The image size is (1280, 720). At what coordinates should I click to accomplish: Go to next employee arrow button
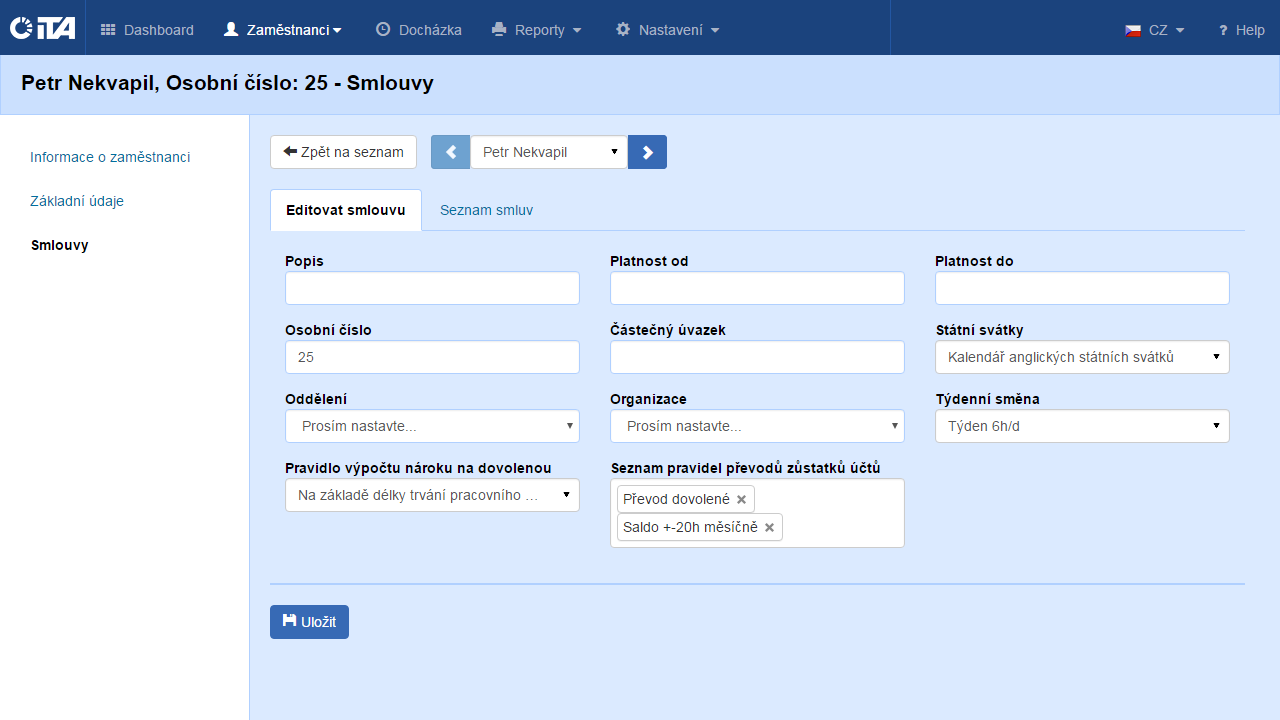click(647, 152)
